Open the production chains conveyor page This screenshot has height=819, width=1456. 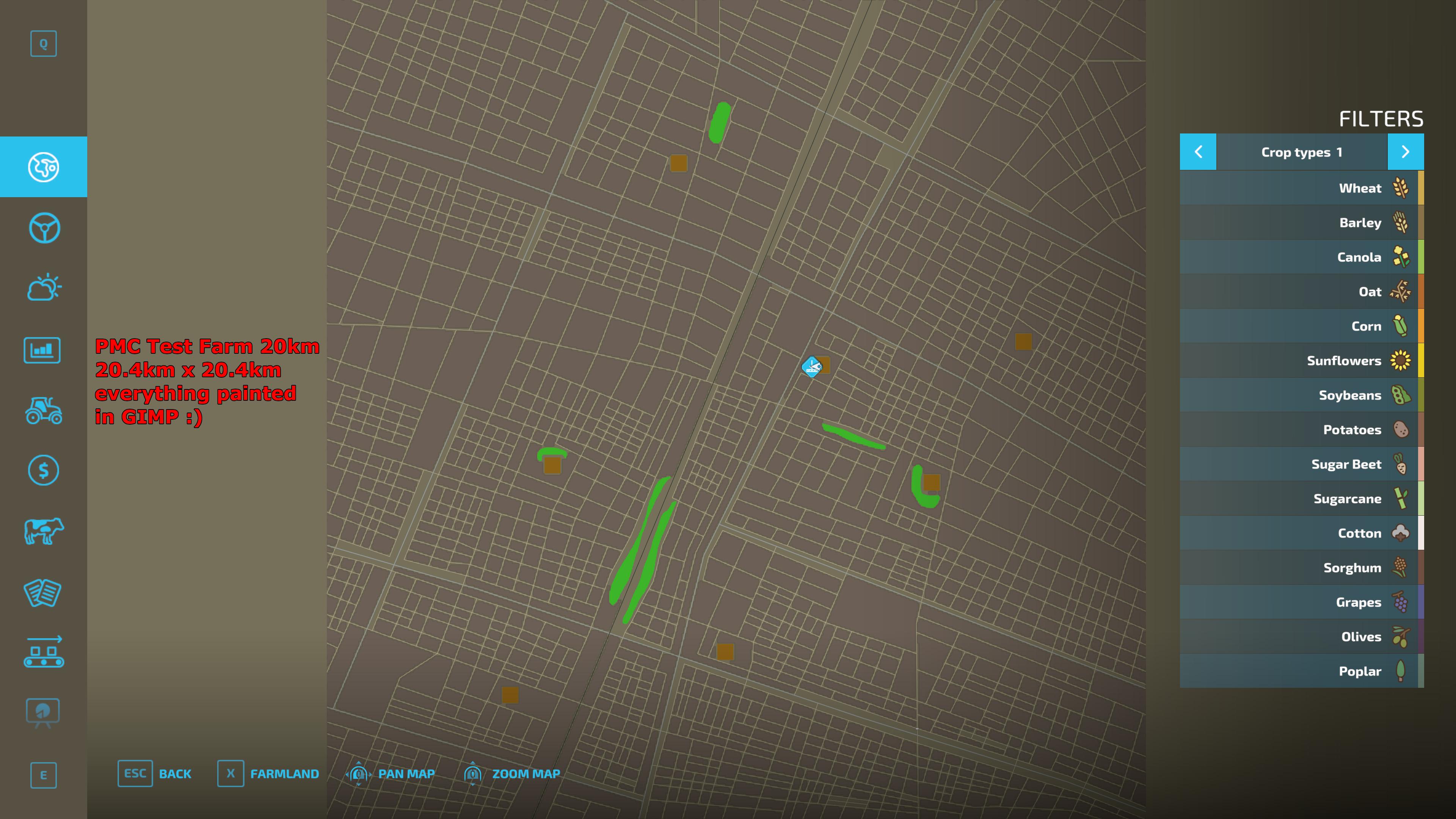(44, 652)
